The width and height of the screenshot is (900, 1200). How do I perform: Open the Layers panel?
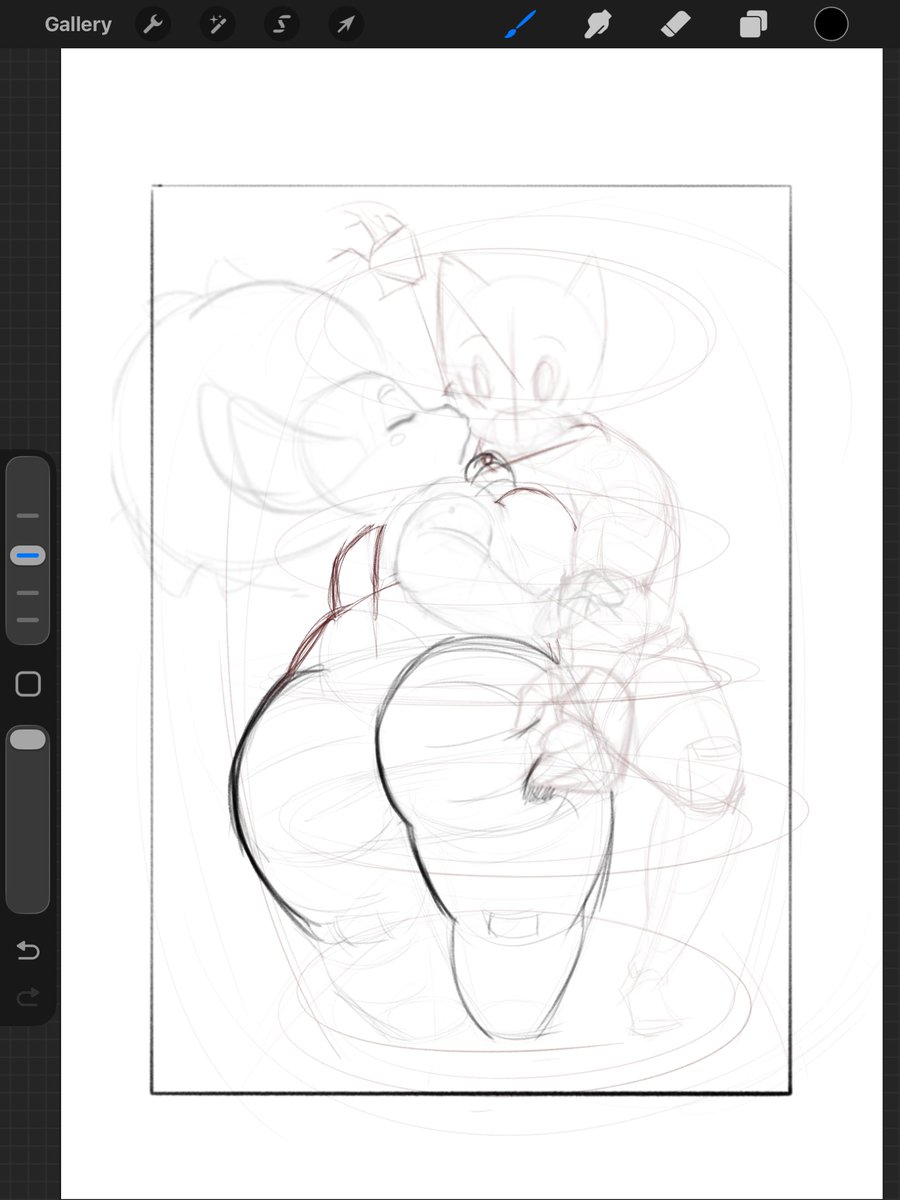click(x=753, y=24)
